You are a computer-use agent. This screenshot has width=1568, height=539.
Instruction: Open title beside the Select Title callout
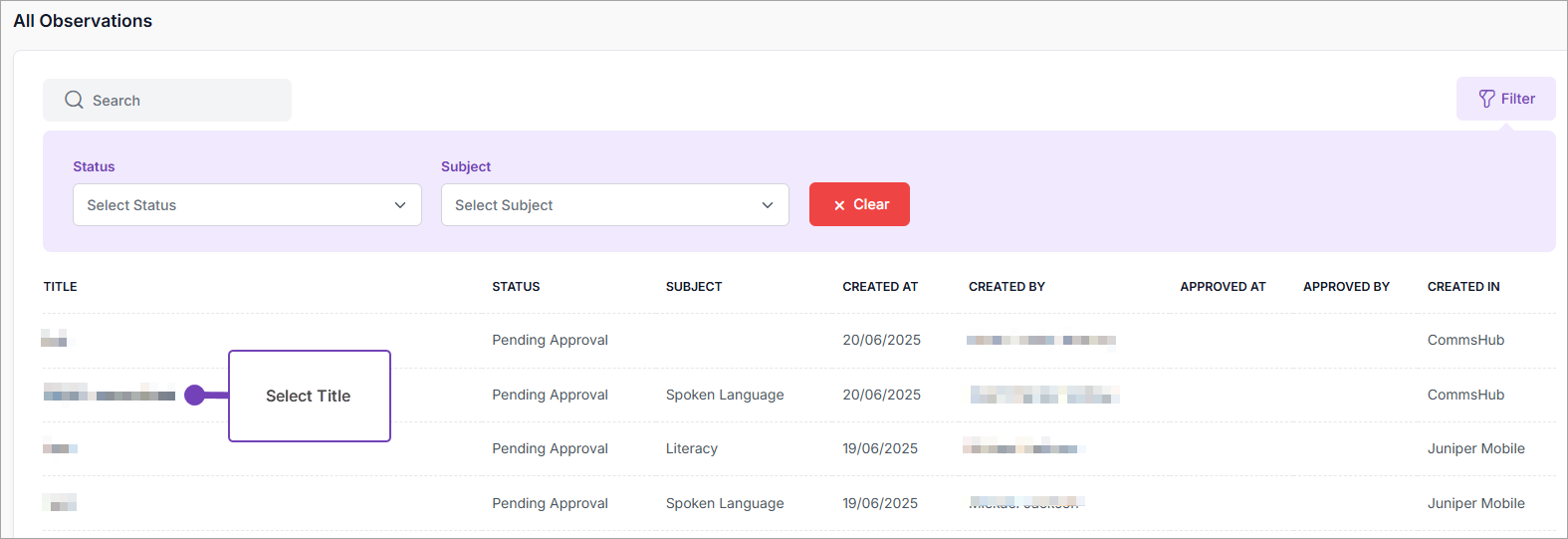[109, 395]
